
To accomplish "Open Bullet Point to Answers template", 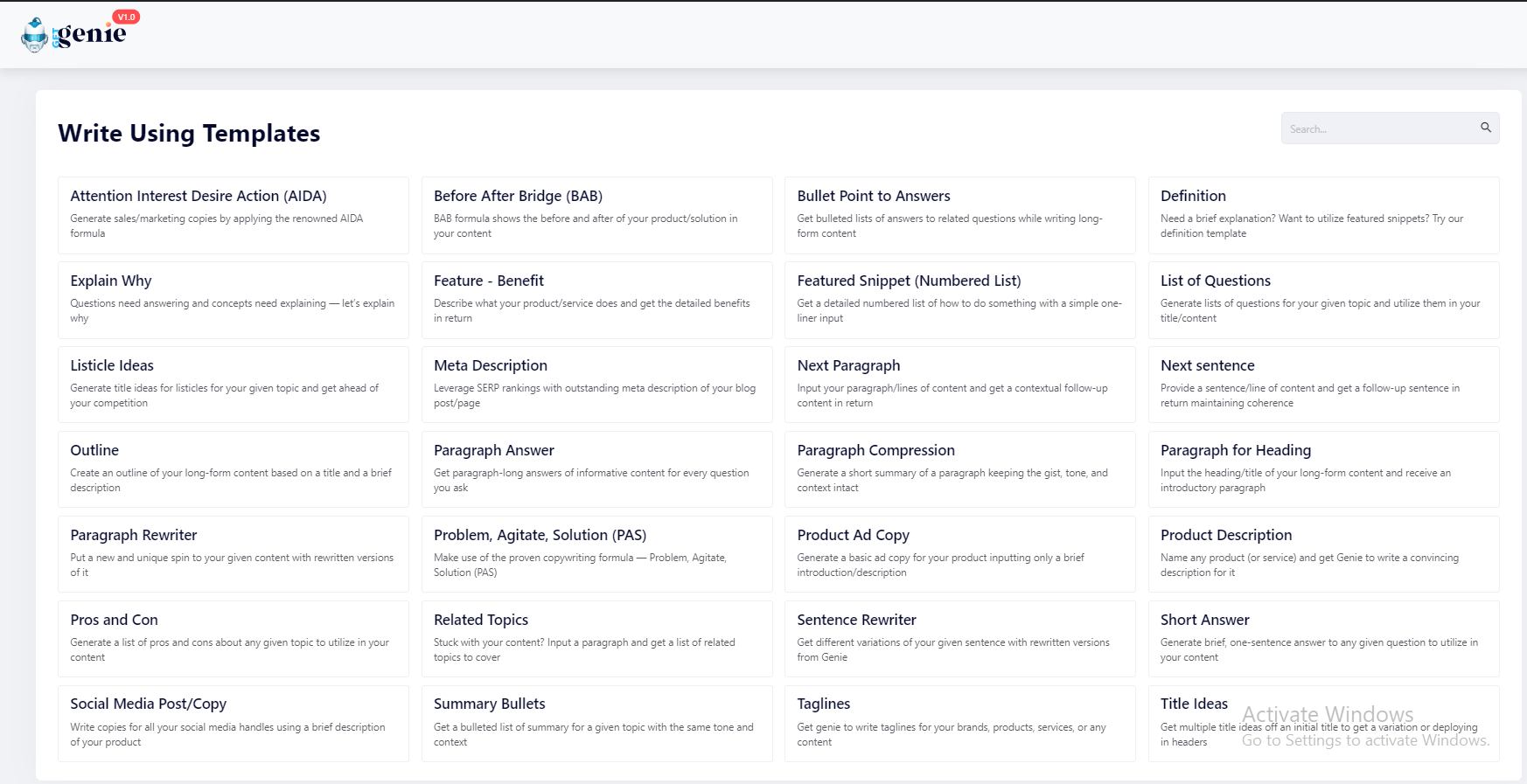I will click(x=959, y=215).
